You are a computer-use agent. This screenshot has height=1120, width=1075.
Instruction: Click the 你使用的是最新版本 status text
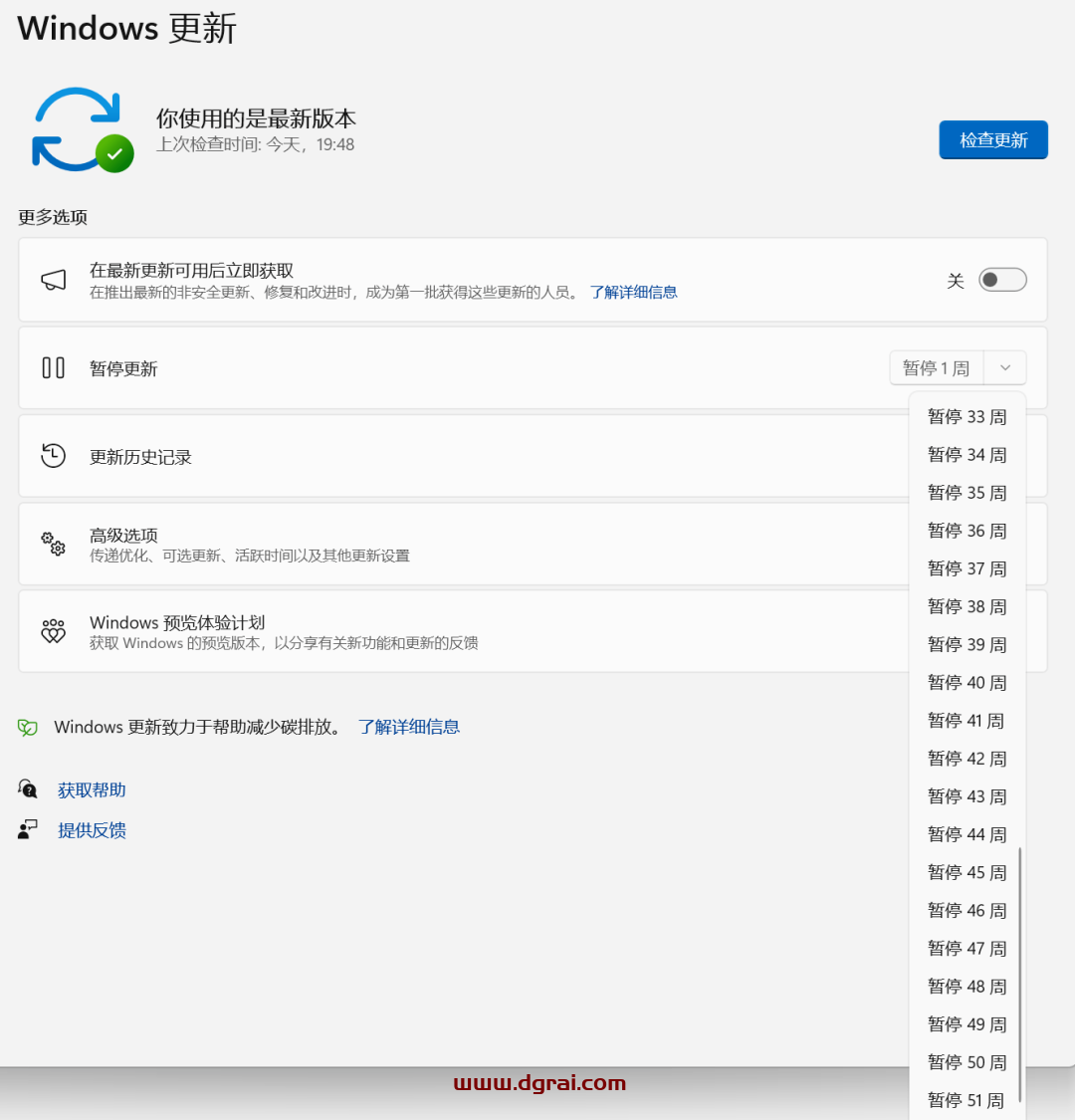(x=256, y=117)
